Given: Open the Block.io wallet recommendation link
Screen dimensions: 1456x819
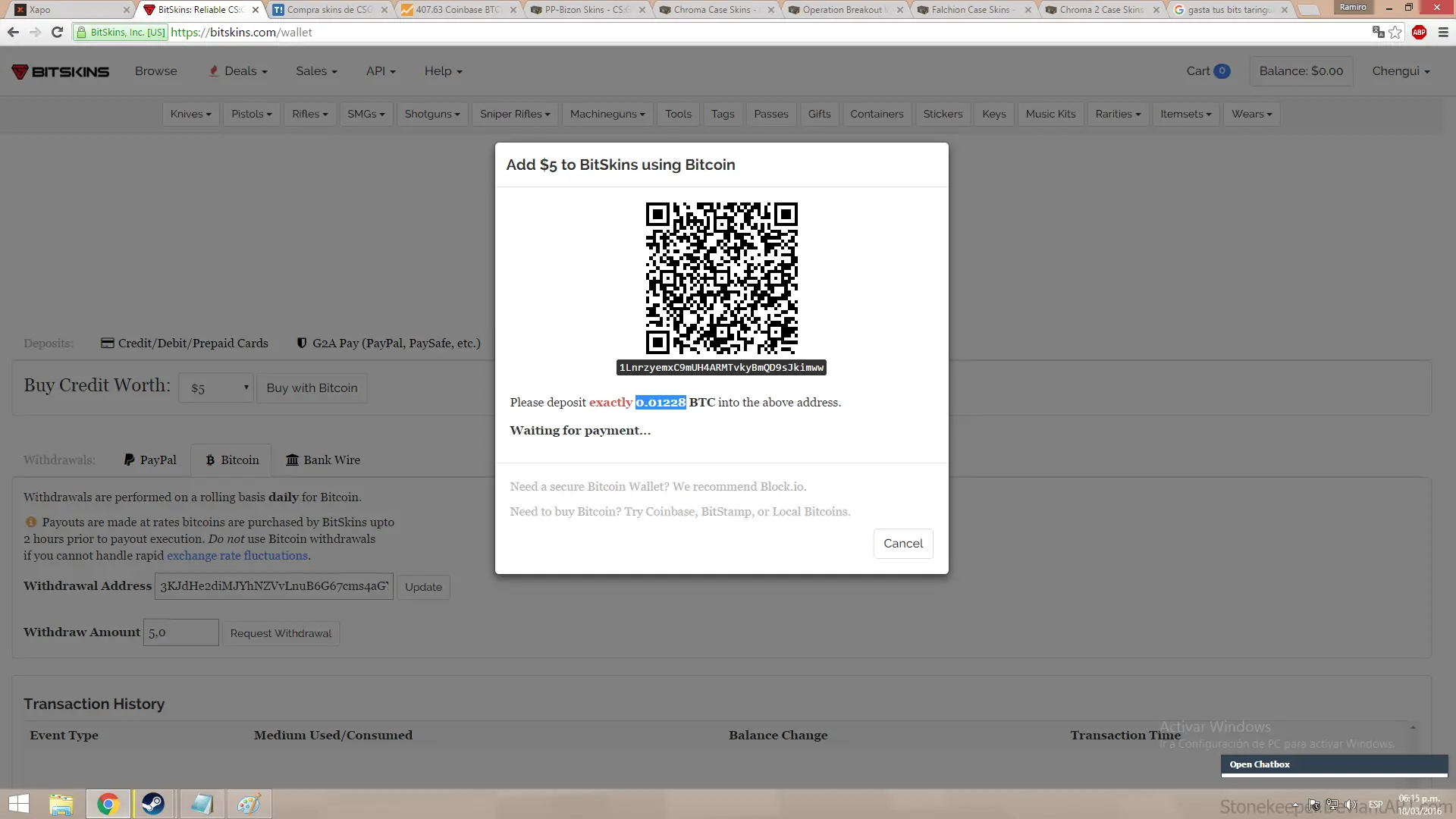Looking at the screenshot, I should tap(782, 487).
